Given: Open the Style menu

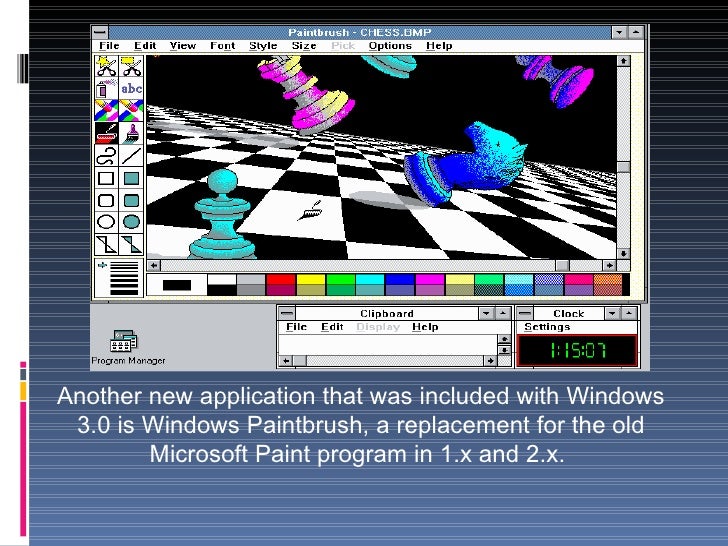Looking at the screenshot, I should tap(263, 46).
